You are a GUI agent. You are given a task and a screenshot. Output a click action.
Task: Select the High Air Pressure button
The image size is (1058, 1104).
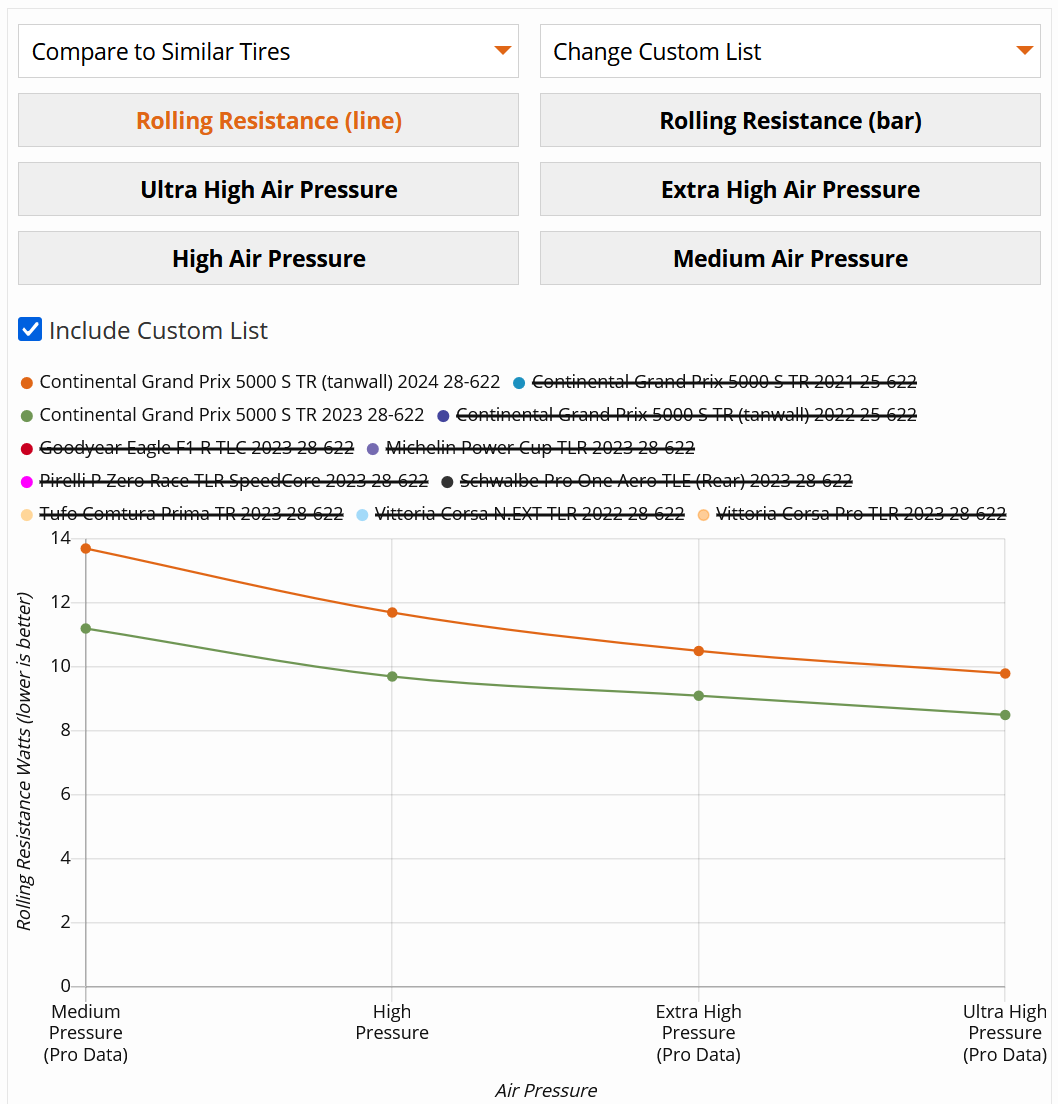pos(268,258)
